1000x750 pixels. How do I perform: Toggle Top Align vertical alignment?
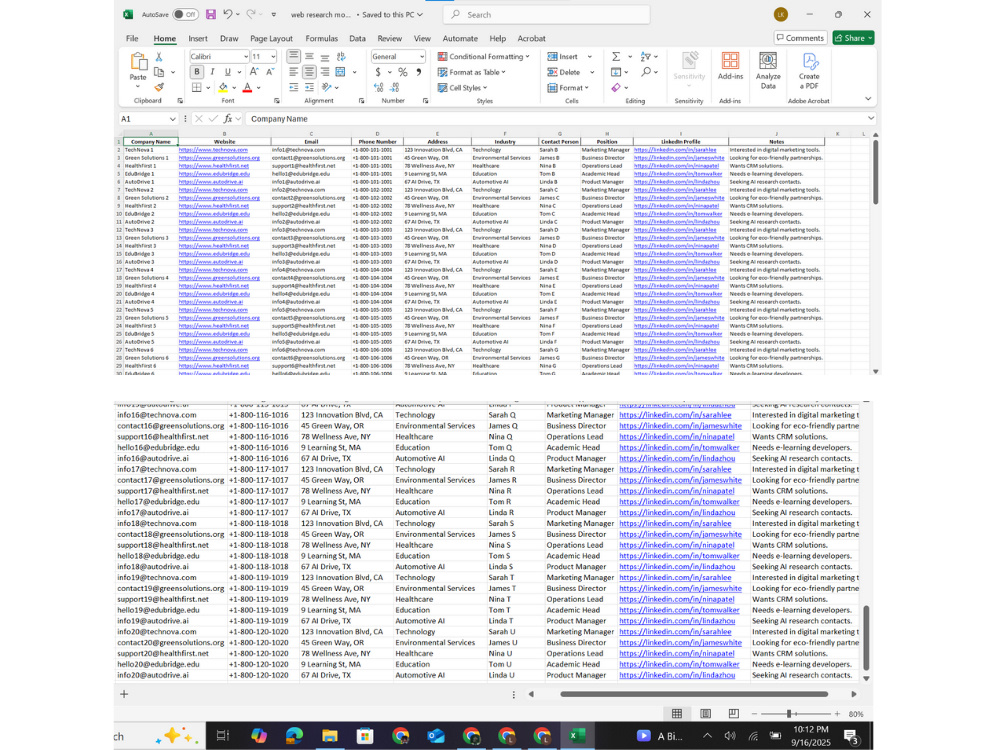293,57
